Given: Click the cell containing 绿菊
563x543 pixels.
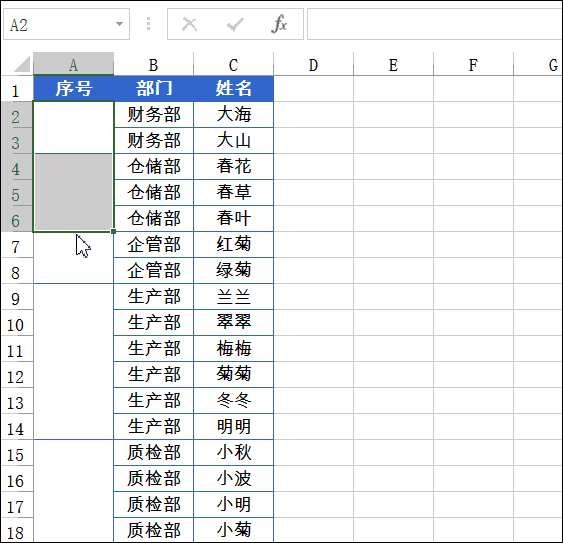Looking at the screenshot, I should click(x=233, y=271).
